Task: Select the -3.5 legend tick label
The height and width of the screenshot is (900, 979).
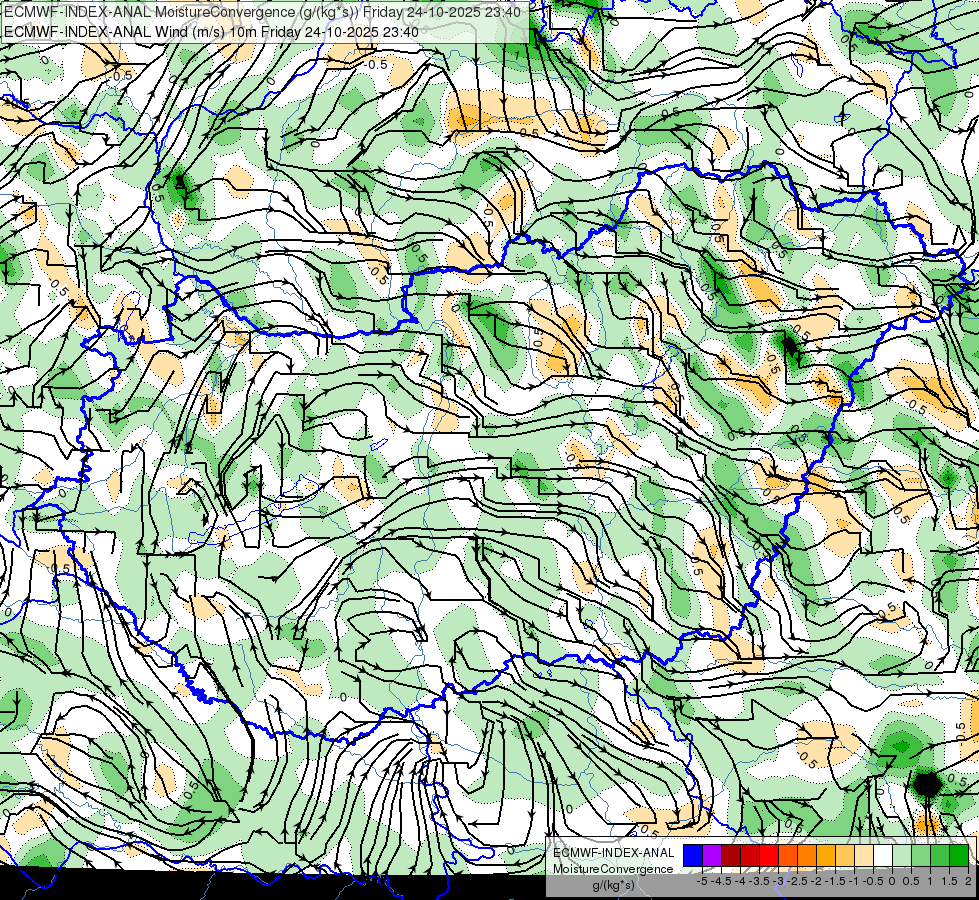Action: click(x=759, y=881)
